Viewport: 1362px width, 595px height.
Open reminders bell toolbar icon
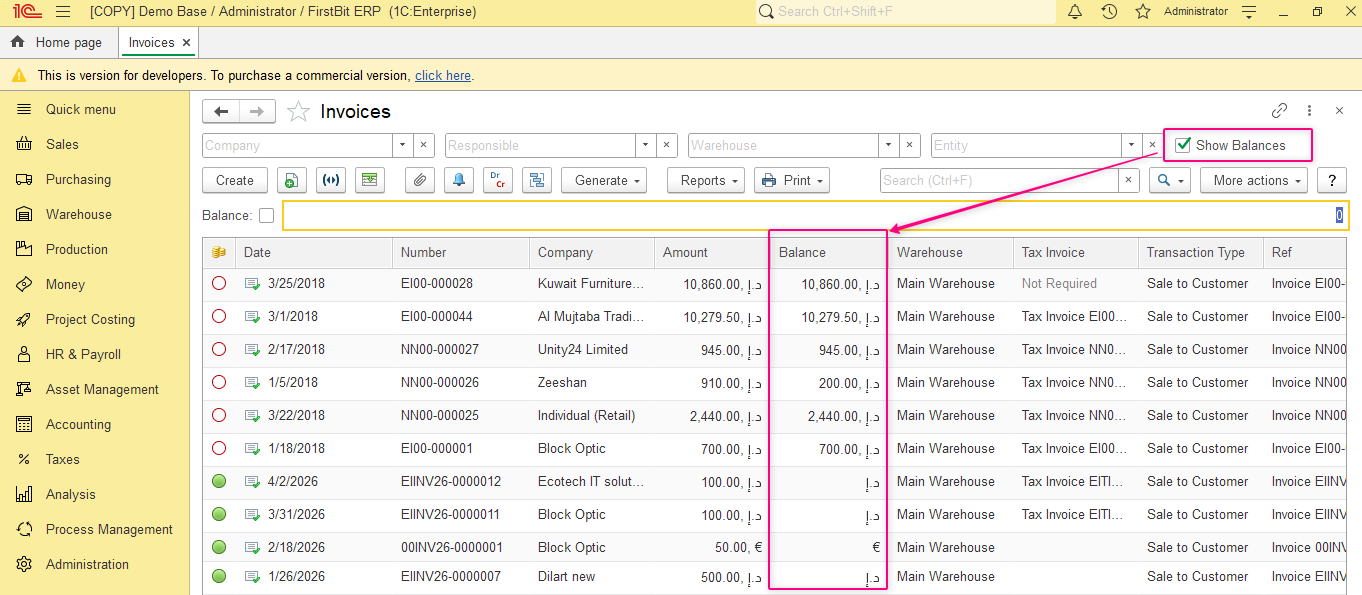[459, 180]
